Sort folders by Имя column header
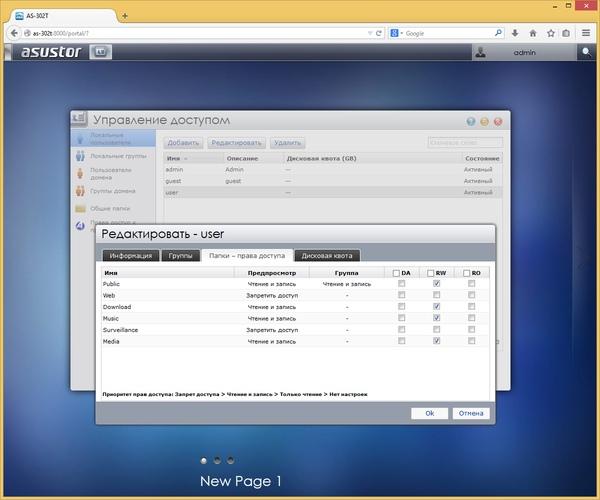The width and height of the screenshot is (600, 500). pos(168,273)
